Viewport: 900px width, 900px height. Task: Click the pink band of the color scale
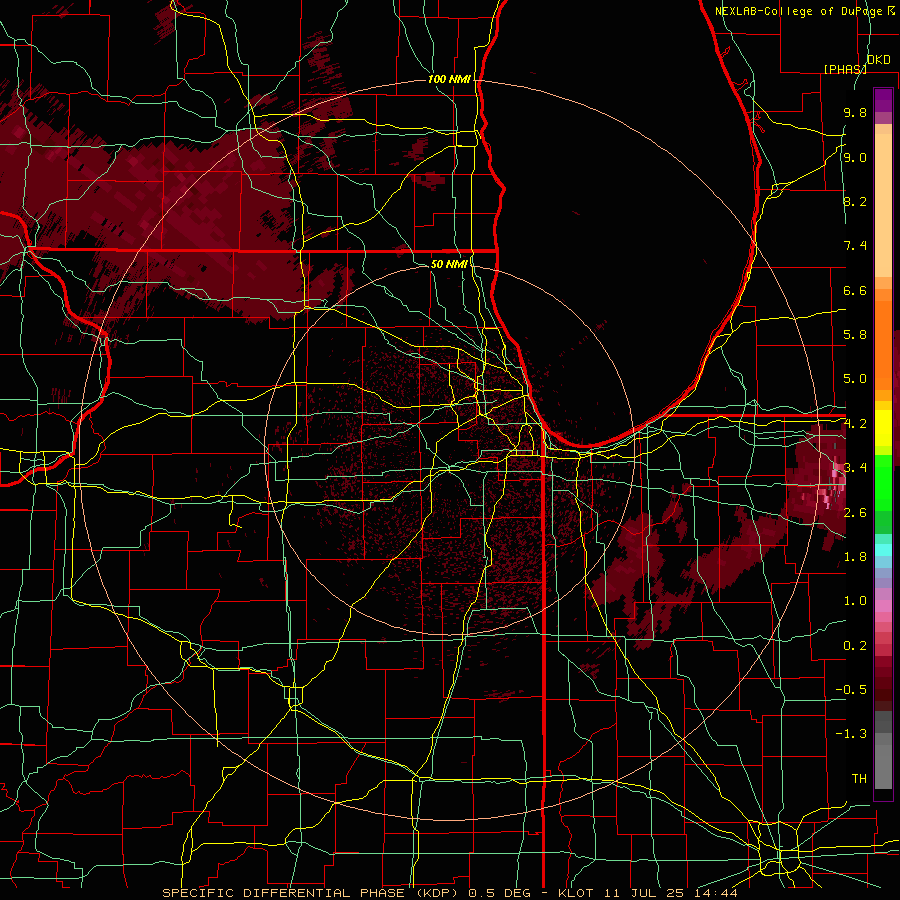click(x=883, y=606)
